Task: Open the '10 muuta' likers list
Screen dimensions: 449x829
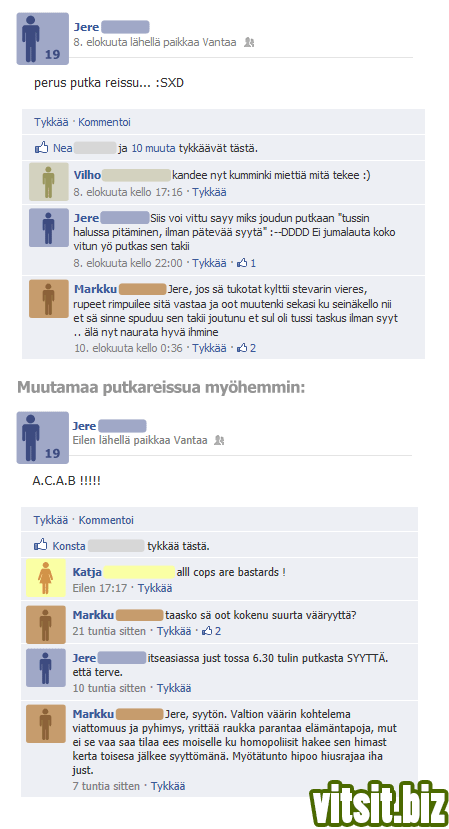Action: [x=153, y=148]
